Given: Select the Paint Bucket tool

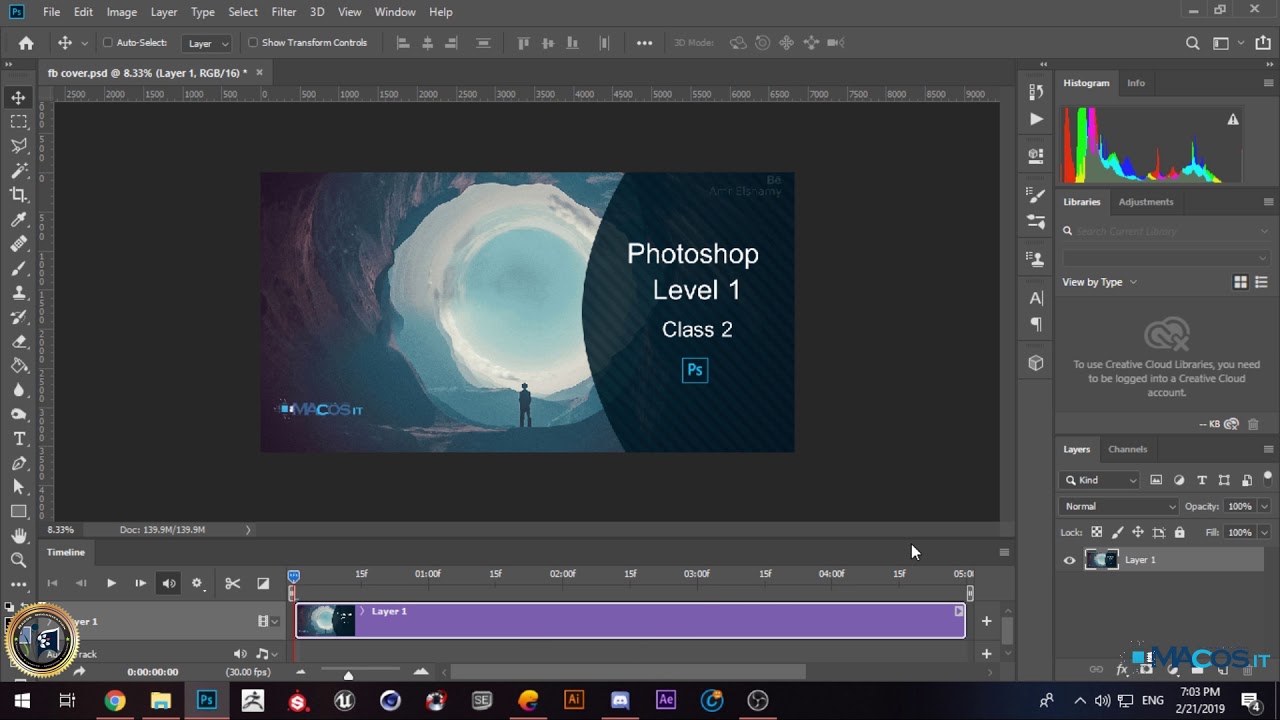Looking at the screenshot, I should click(x=19, y=366).
